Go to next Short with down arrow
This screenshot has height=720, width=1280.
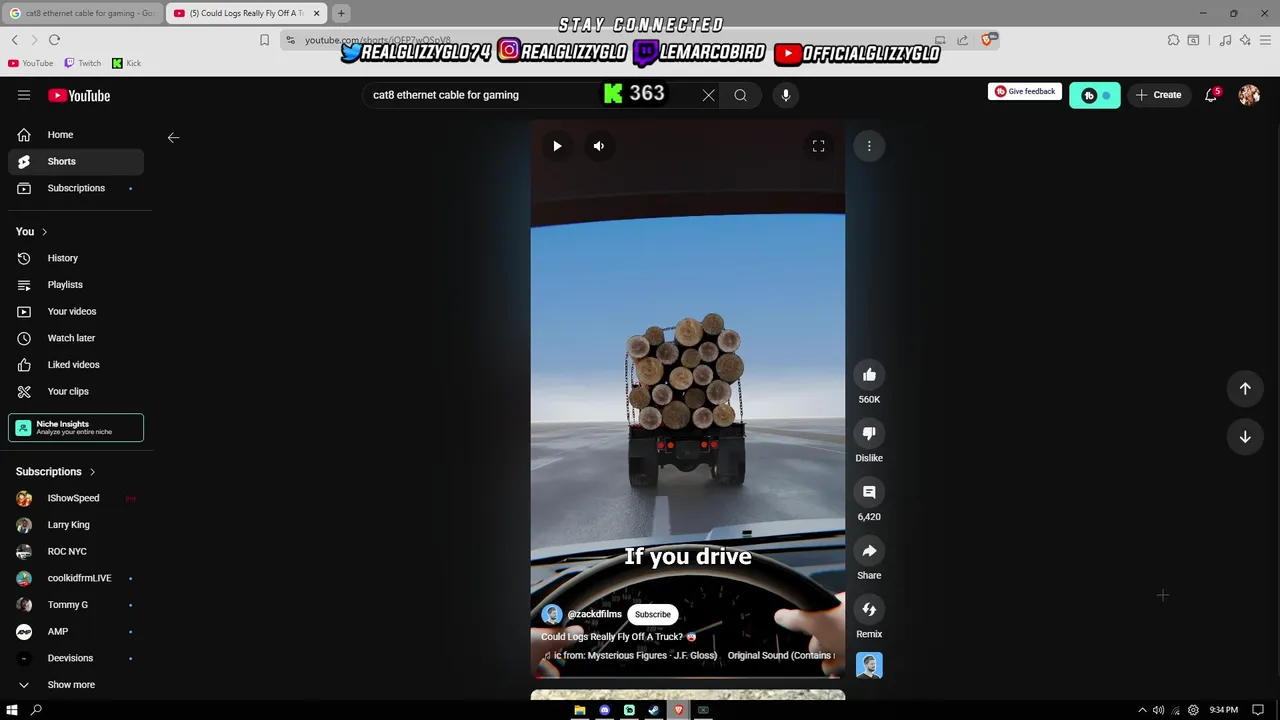coord(1245,437)
